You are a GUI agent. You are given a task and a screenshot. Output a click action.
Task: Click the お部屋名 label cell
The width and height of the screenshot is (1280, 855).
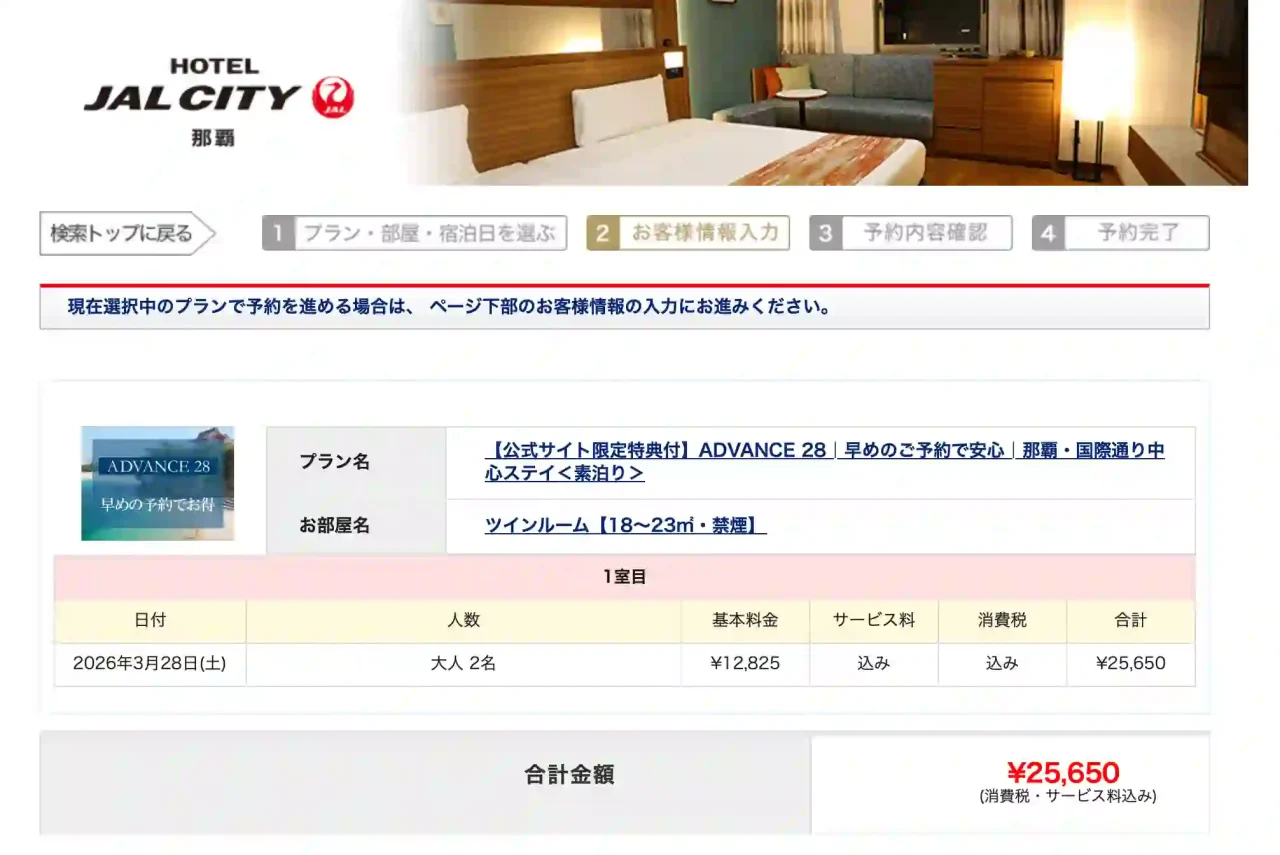tap(356, 526)
